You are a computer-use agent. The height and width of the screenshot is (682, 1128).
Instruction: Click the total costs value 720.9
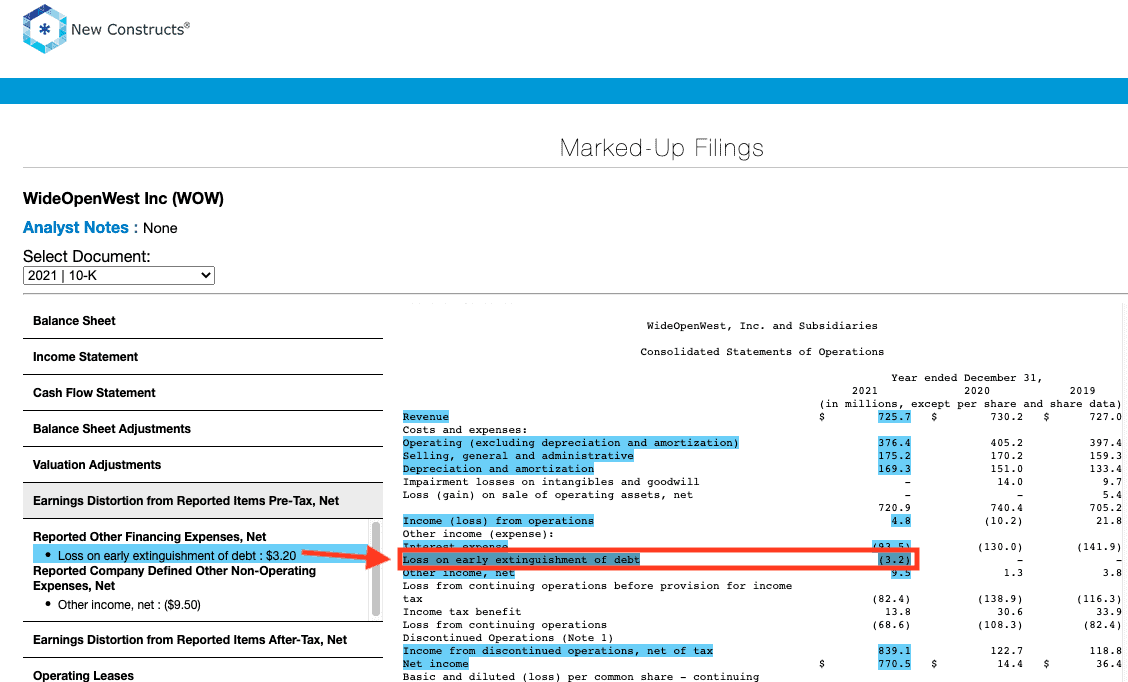click(x=894, y=507)
